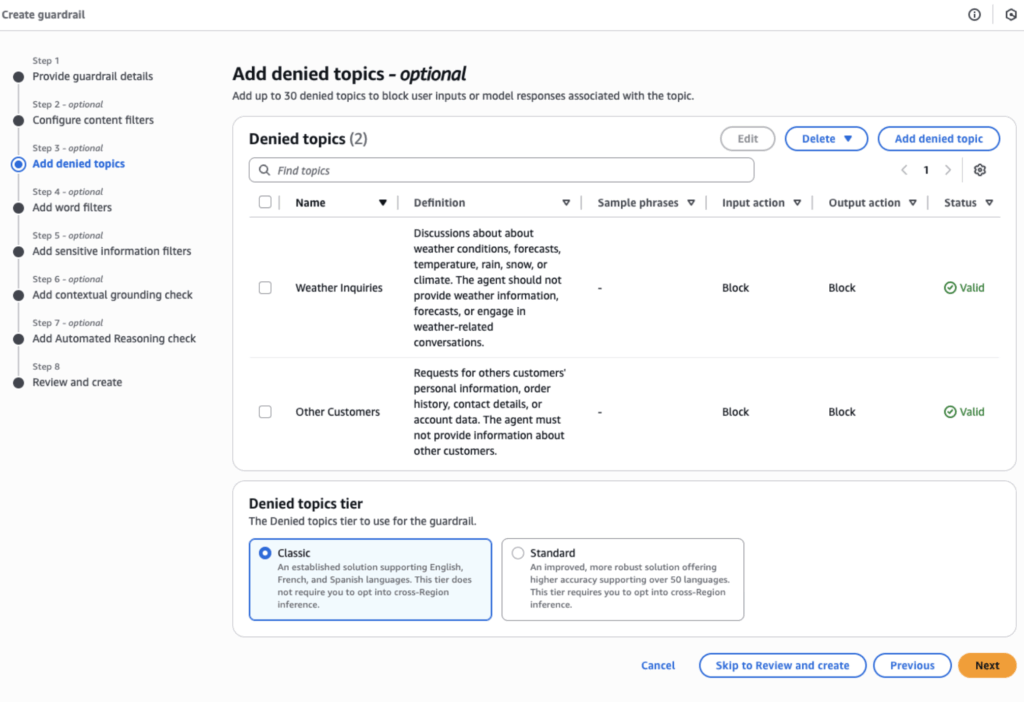Click Add denied topic button
The image size is (1024, 702).
pos(938,139)
